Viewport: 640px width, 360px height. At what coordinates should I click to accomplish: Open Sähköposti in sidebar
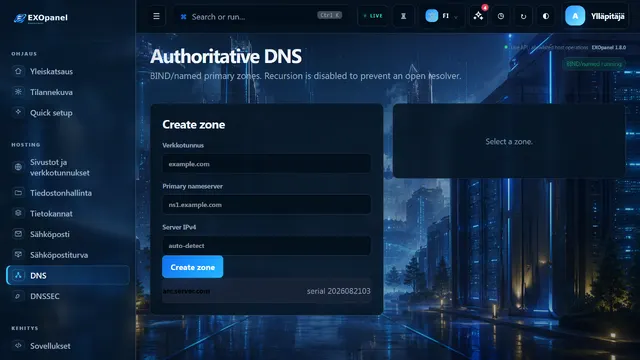(68, 234)
